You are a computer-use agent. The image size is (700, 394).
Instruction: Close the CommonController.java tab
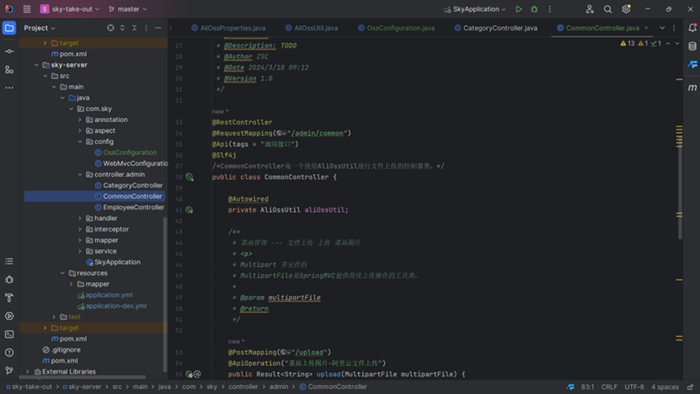tap(646, 28)
